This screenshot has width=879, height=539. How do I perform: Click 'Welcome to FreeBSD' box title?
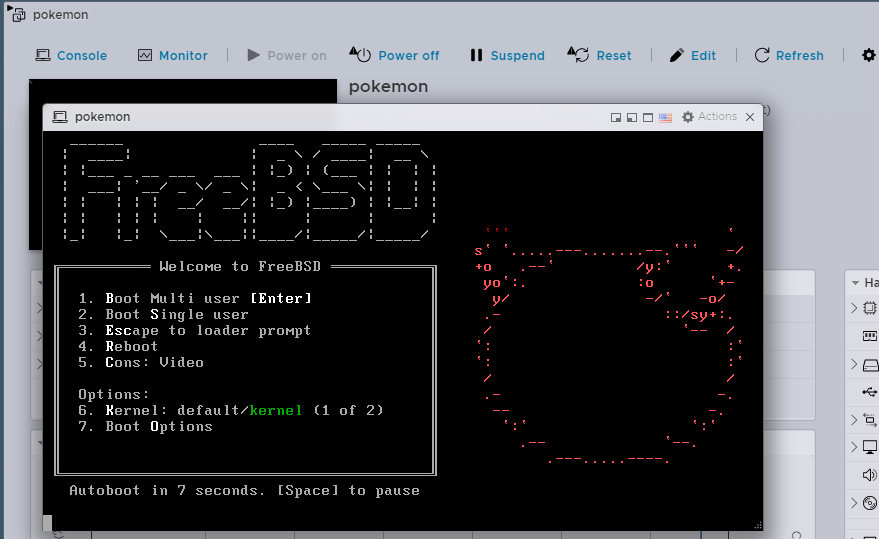point(240,266)
